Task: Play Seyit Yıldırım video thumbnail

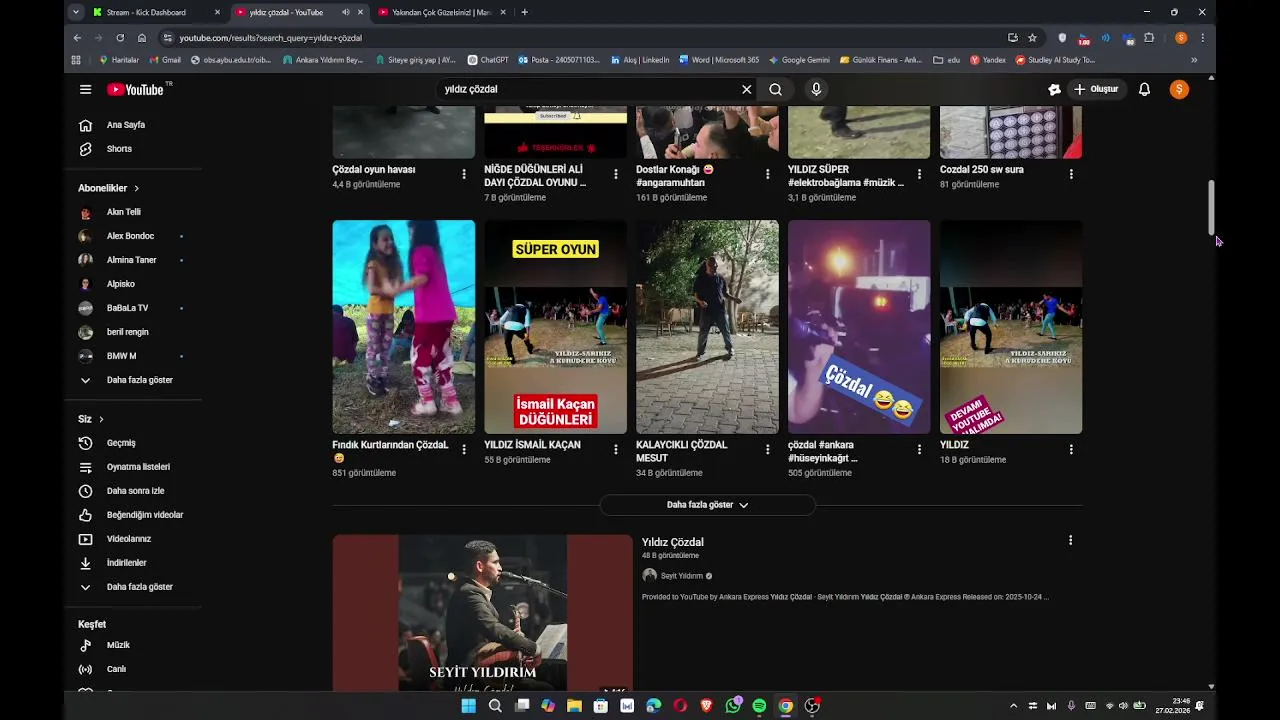Action: point(482,612)
